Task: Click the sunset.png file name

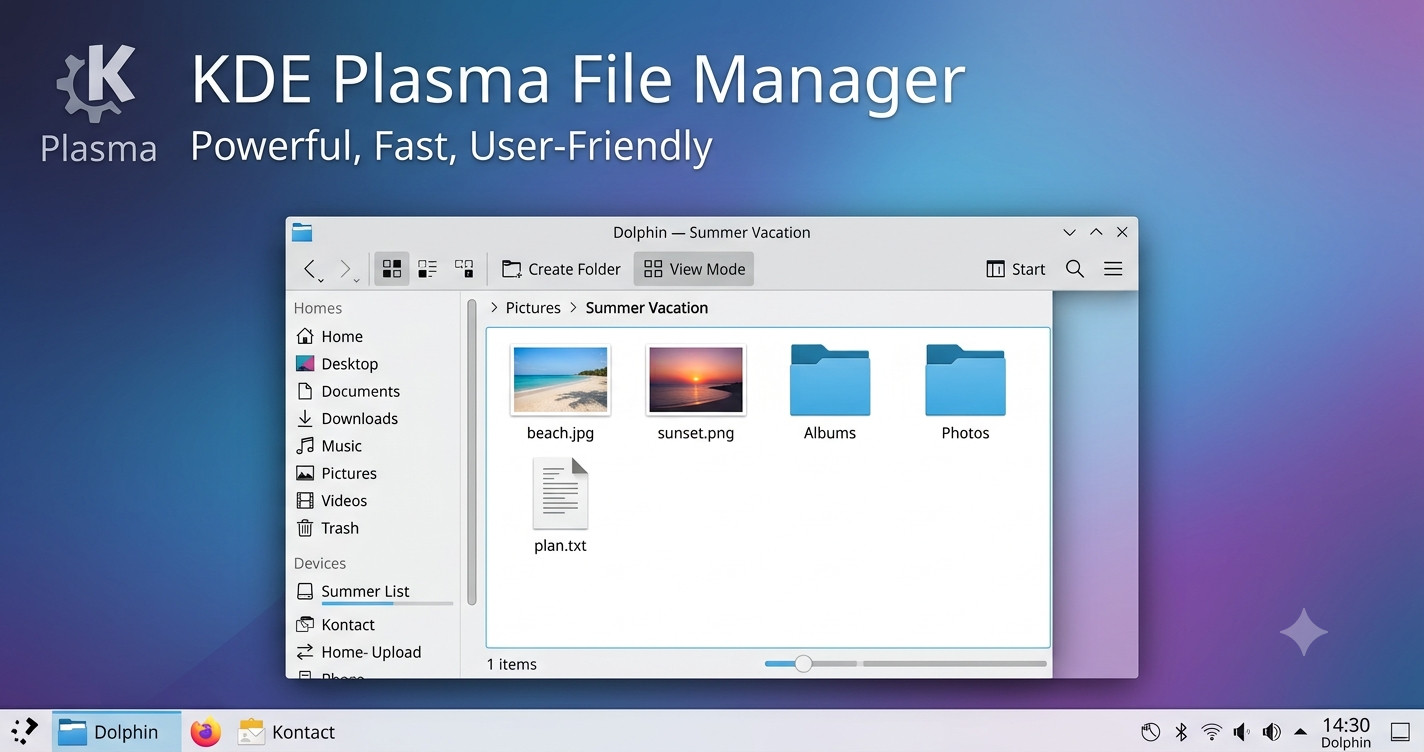Action: pos(696,433)
